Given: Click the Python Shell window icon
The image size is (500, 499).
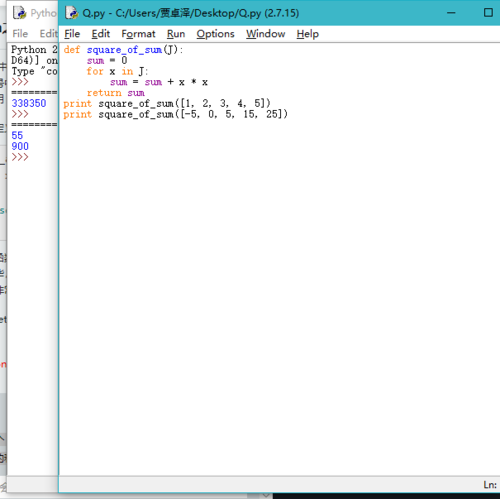Looking at the screenshot, I should (x=20, y=13).
